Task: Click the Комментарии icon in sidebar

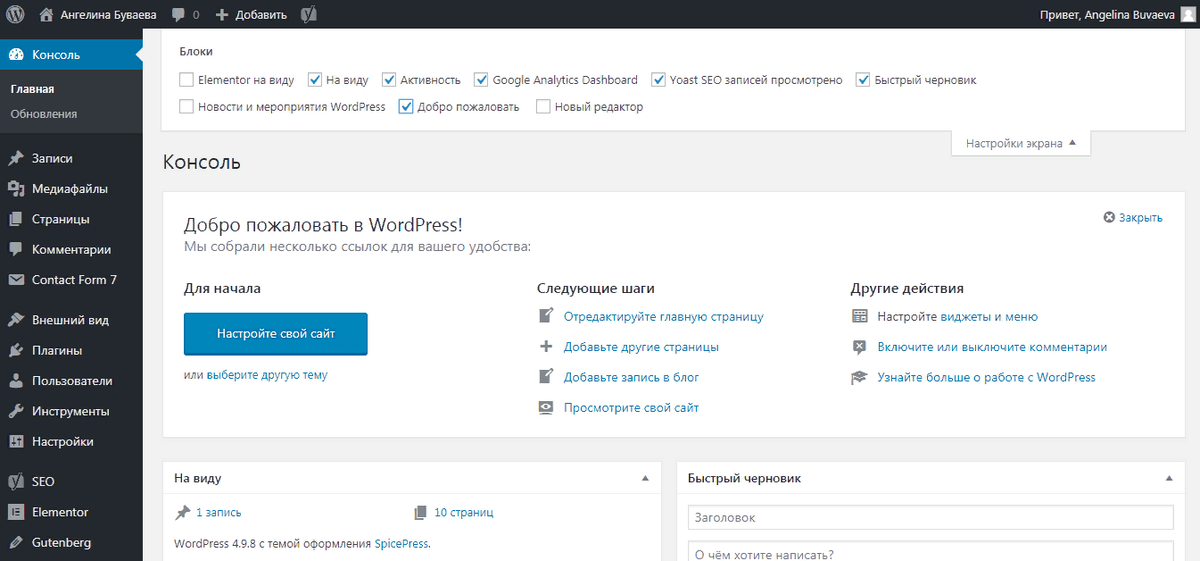Action: click(x=15, y=250)
